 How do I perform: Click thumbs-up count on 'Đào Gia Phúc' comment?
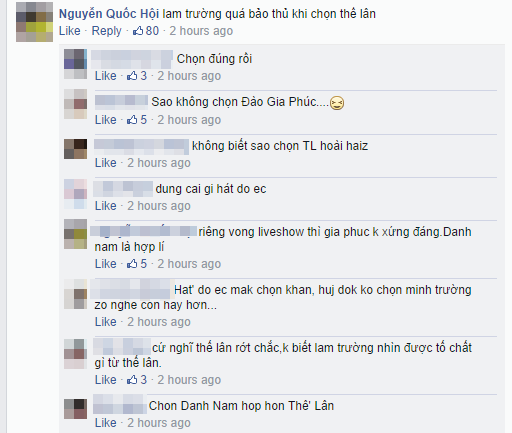[143, 120]
